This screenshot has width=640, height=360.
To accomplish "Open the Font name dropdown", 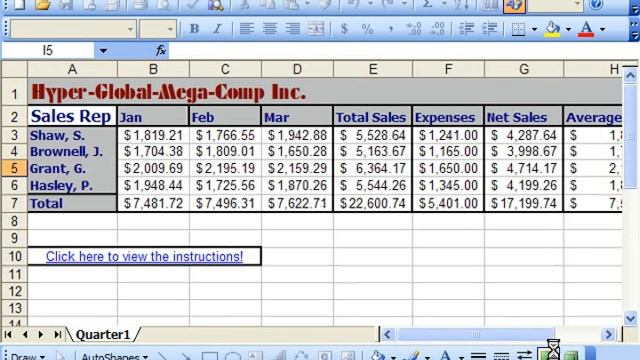I will 130,29.
